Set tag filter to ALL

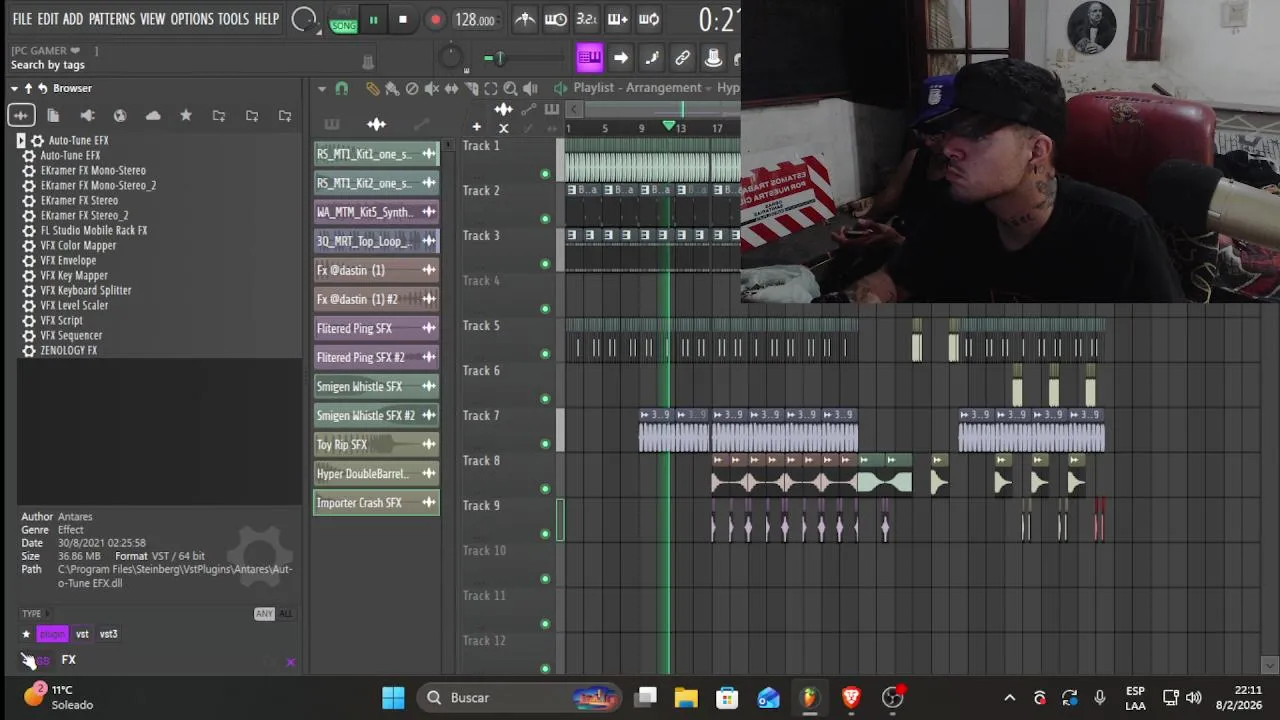286,614
